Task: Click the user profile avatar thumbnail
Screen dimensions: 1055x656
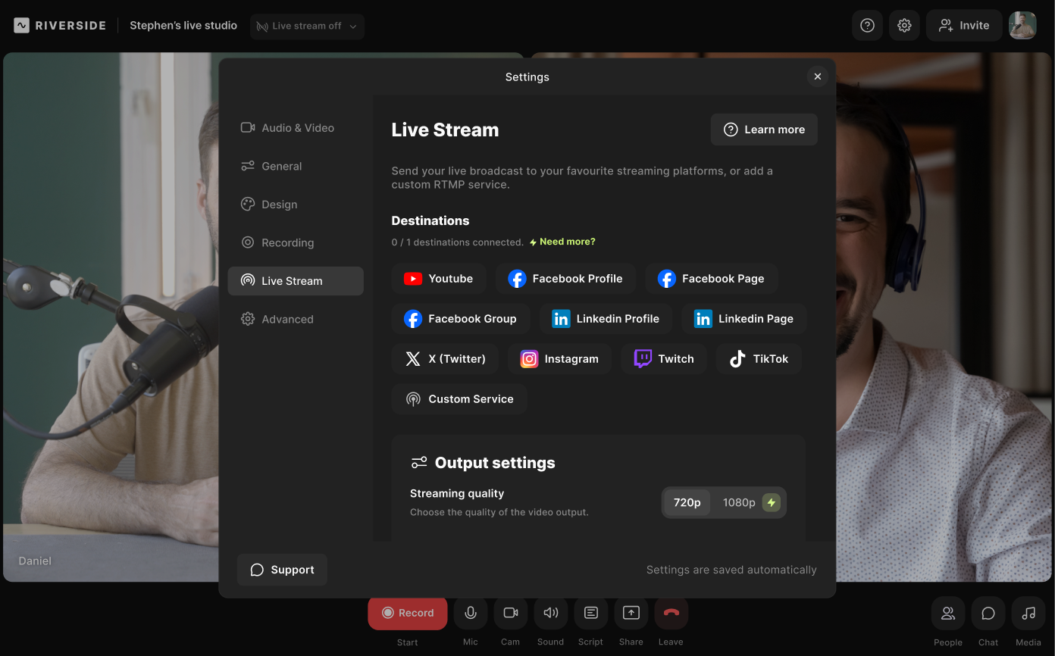Action: (x=1022, y=26)
